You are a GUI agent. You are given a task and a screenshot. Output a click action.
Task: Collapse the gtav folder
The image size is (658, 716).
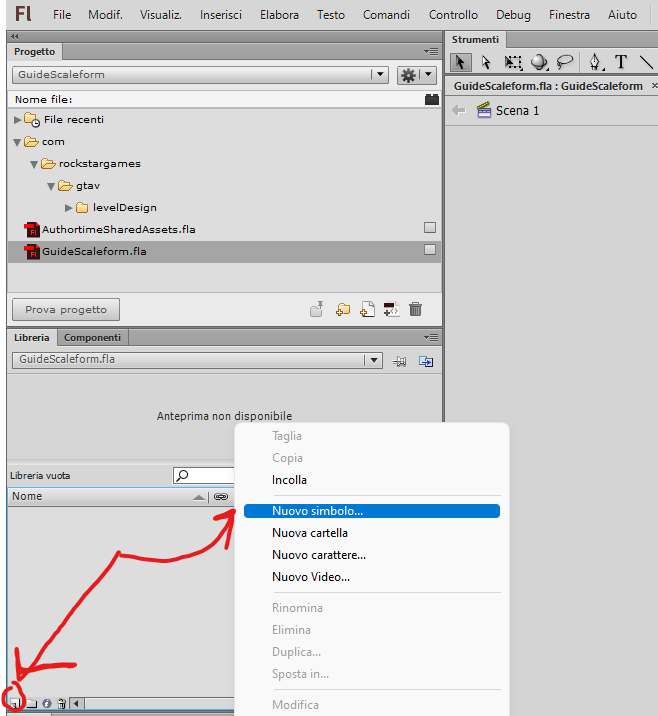[51, 186]
